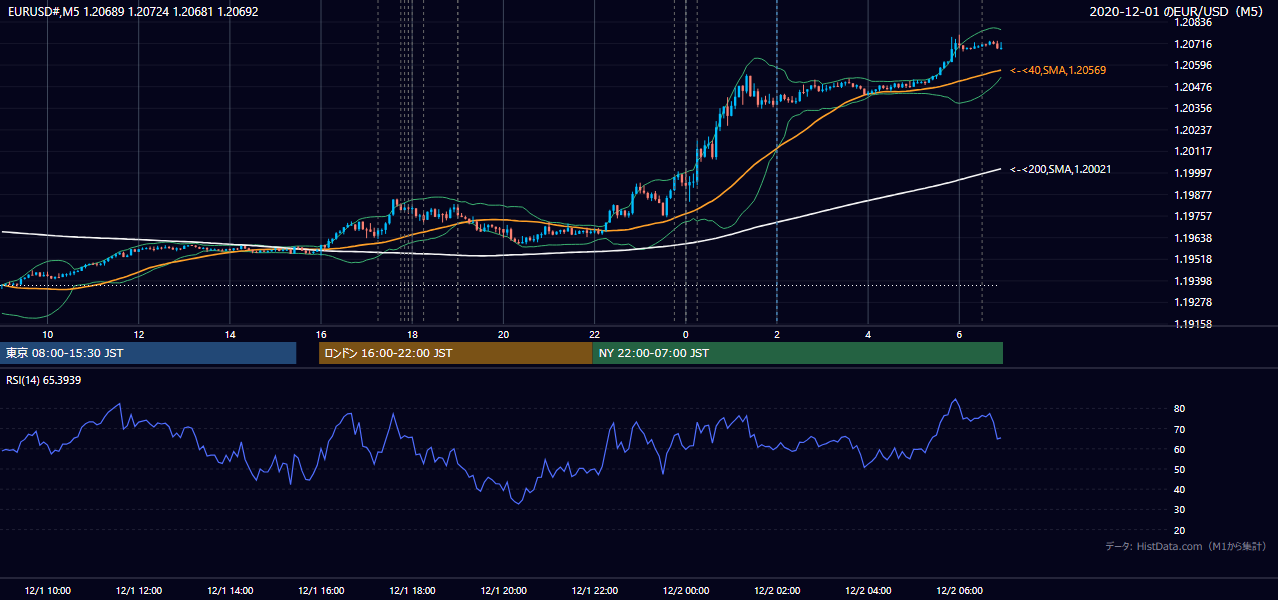Viewport: 1278px width, 600px height.
Task: Click the 12/1 14:00 date label
Action: coord(230,590)
